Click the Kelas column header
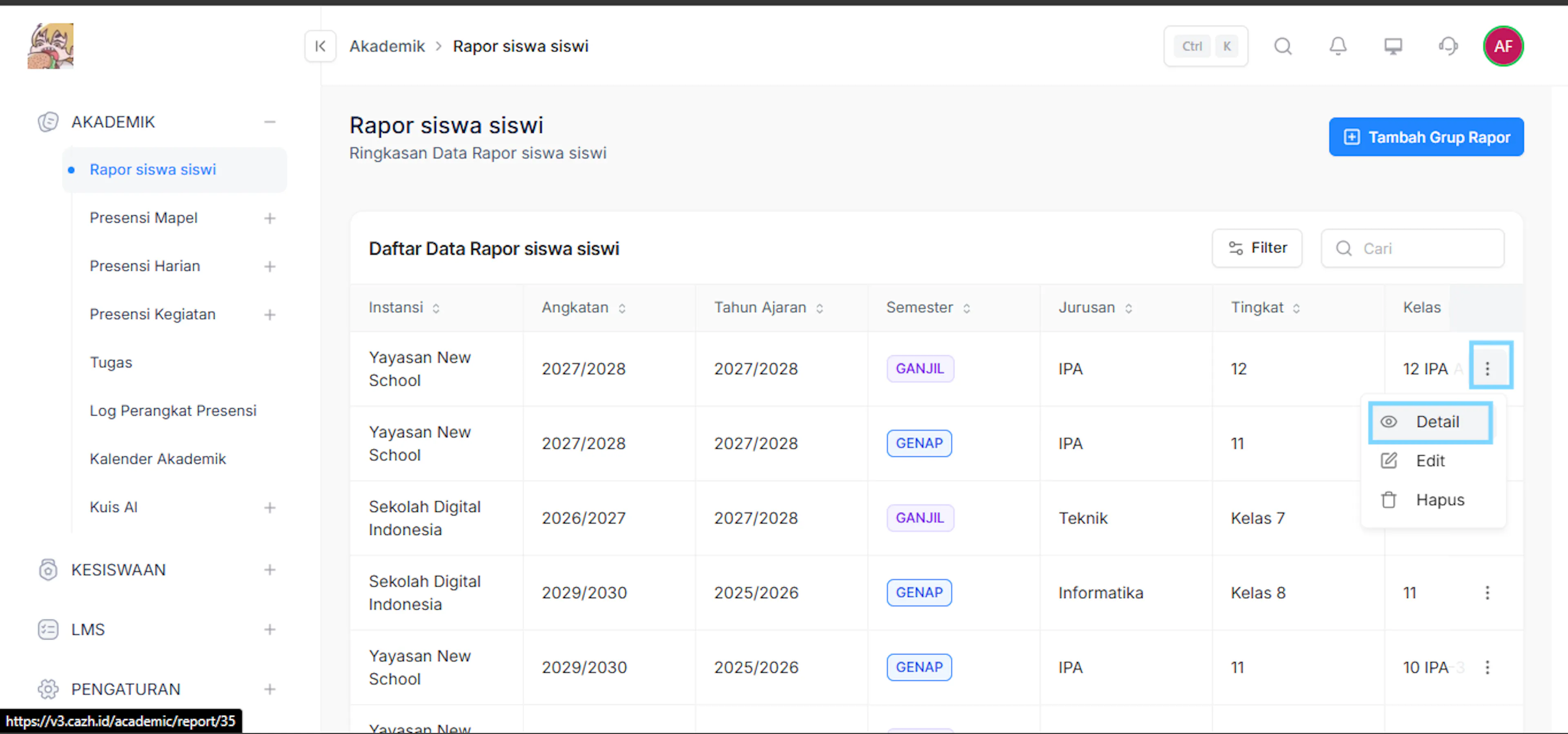This screenshot has height=734, width=1568. click(x=1422, y=307)
